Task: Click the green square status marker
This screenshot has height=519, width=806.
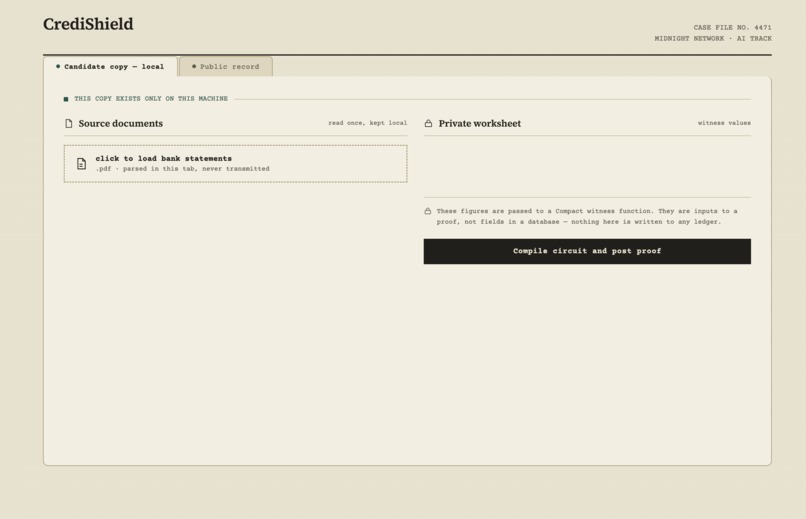Action: point(66,99)
